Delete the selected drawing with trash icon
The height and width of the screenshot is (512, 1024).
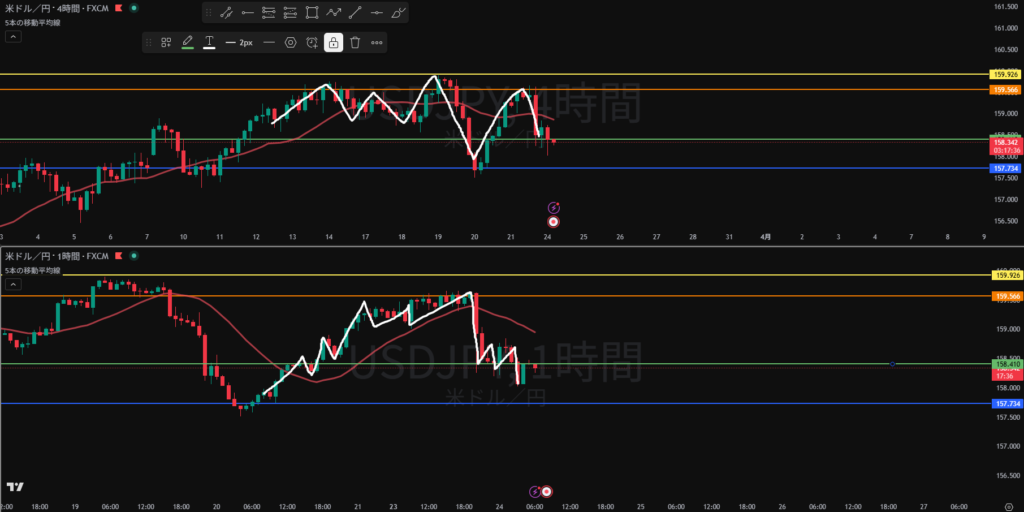pos(355,42)
